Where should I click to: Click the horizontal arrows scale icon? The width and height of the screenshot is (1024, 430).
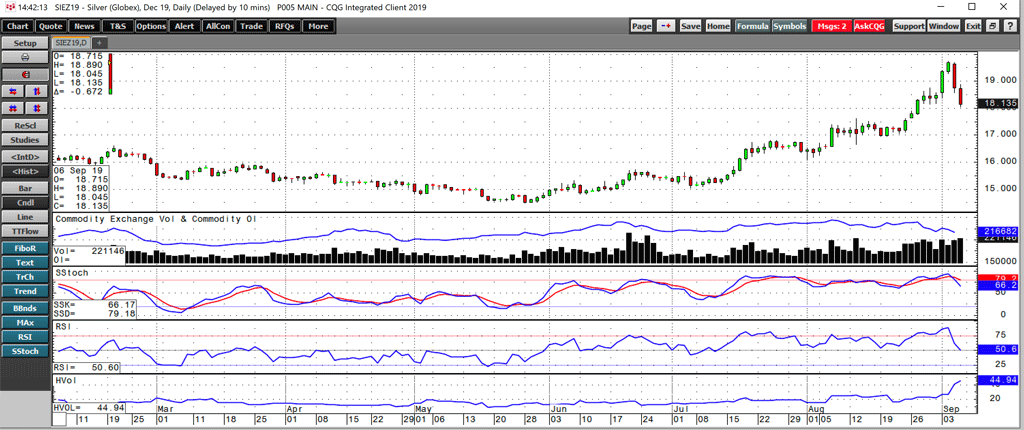14,90
